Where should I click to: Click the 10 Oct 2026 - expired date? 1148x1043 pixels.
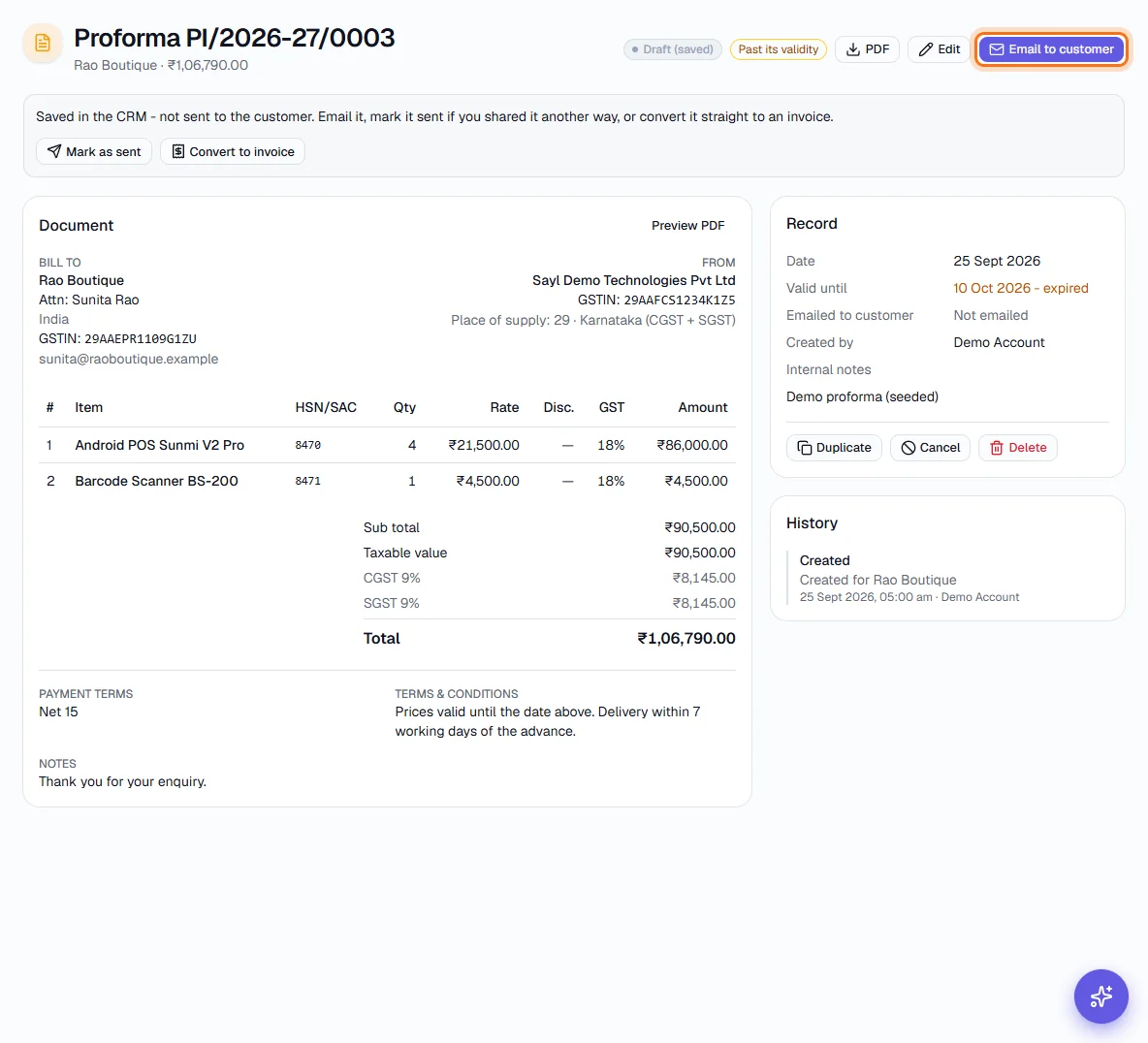1021,289
